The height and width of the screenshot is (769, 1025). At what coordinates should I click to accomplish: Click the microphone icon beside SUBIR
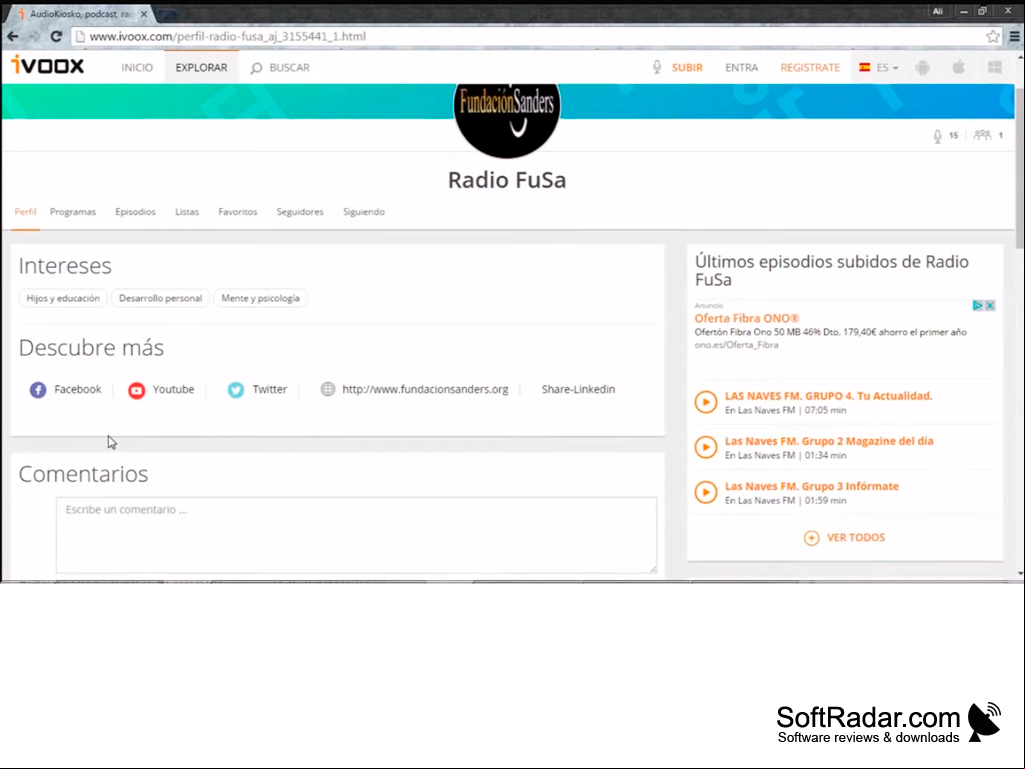657,67
